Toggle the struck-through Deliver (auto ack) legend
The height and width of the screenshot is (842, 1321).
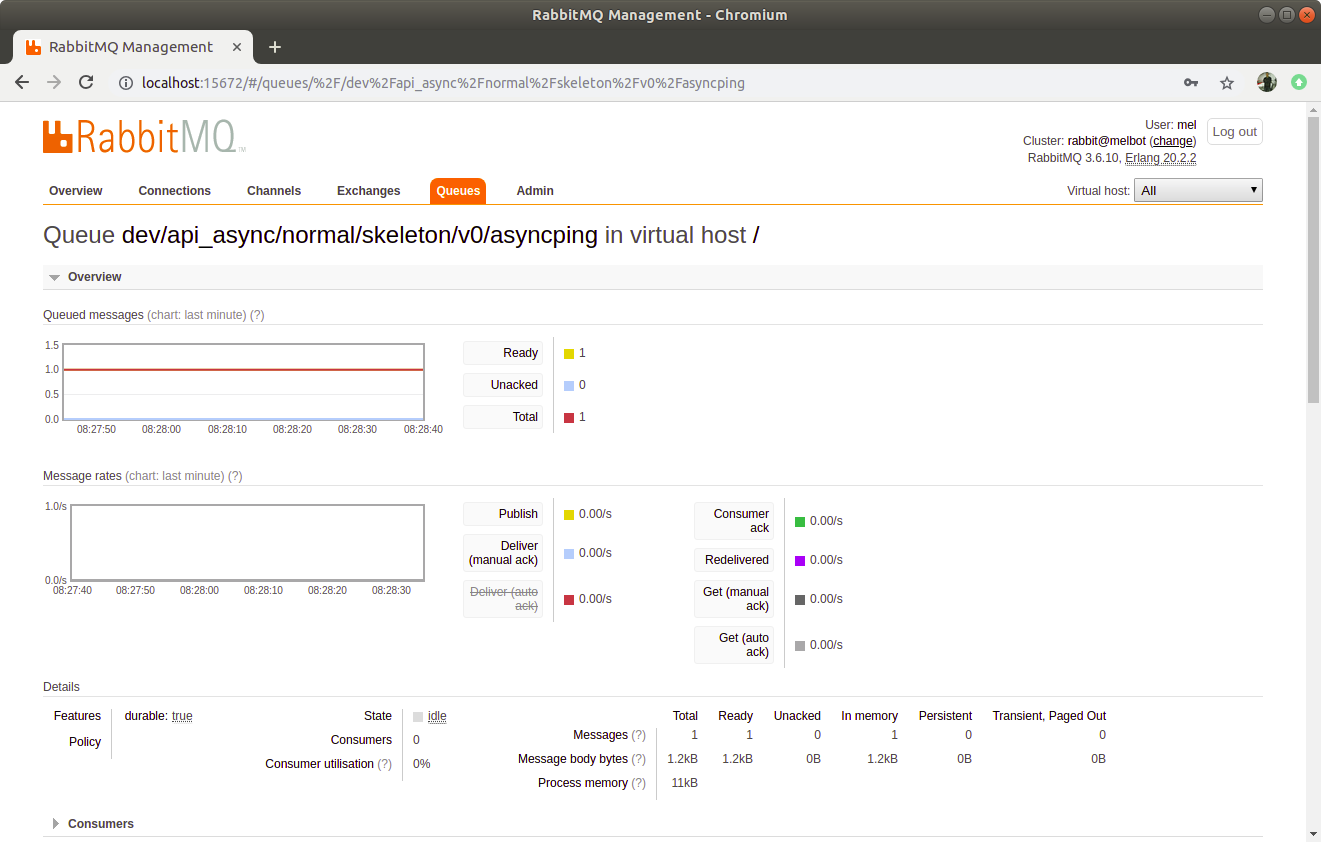(503, 599)
